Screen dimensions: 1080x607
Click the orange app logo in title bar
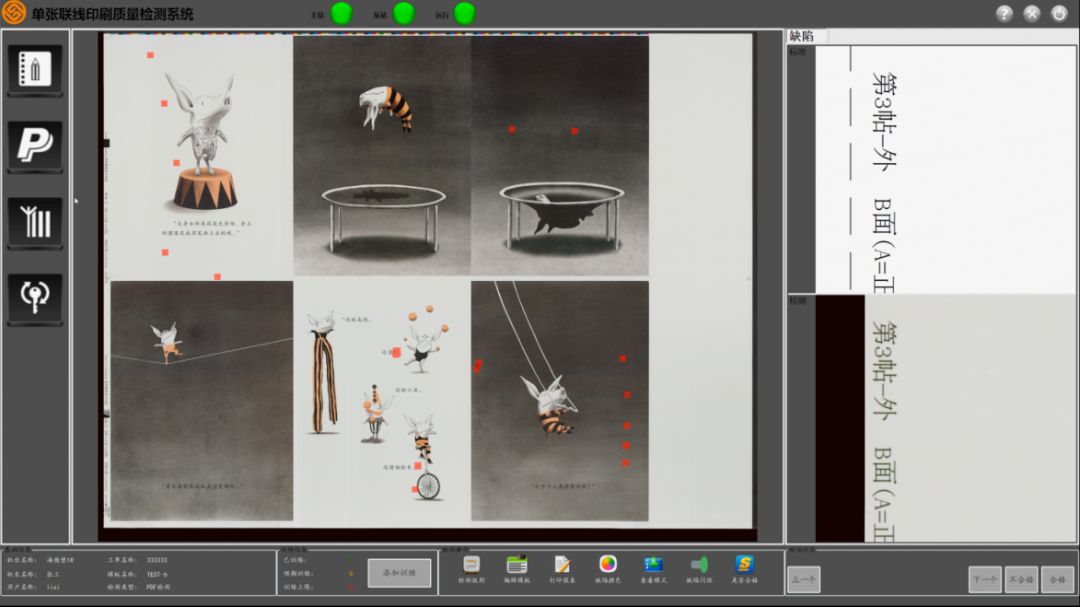coord(14,12)
